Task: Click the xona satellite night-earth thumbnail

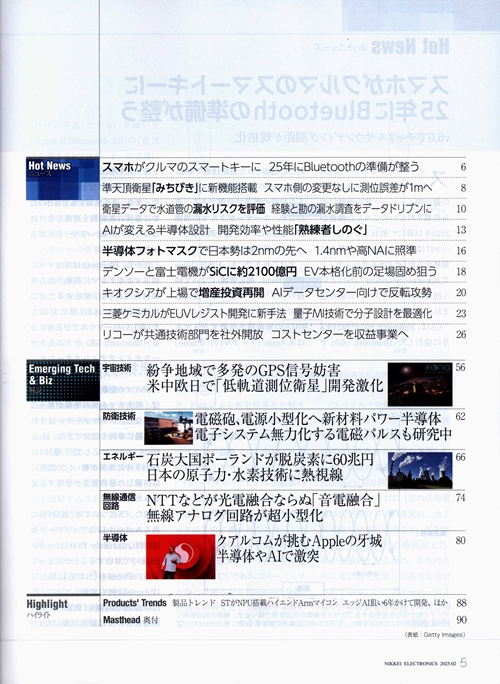Action: tap(420, 384)
